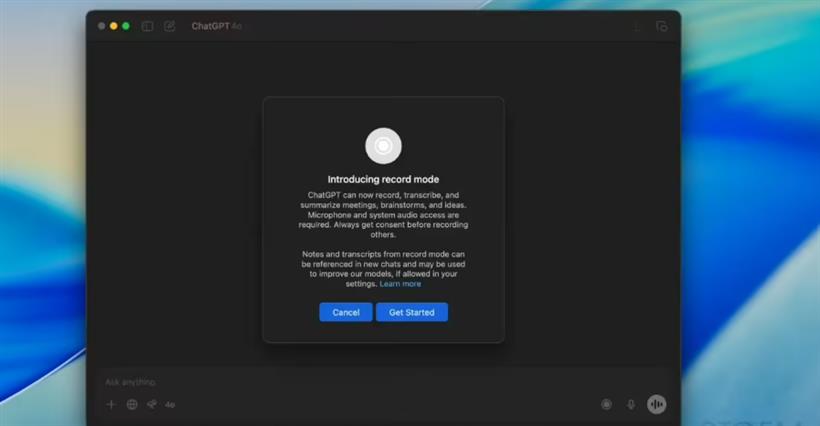Cancel the record mode introduction
Image resolution: width=820 pixels, height=426 pixels.
[x=346, y=312]
